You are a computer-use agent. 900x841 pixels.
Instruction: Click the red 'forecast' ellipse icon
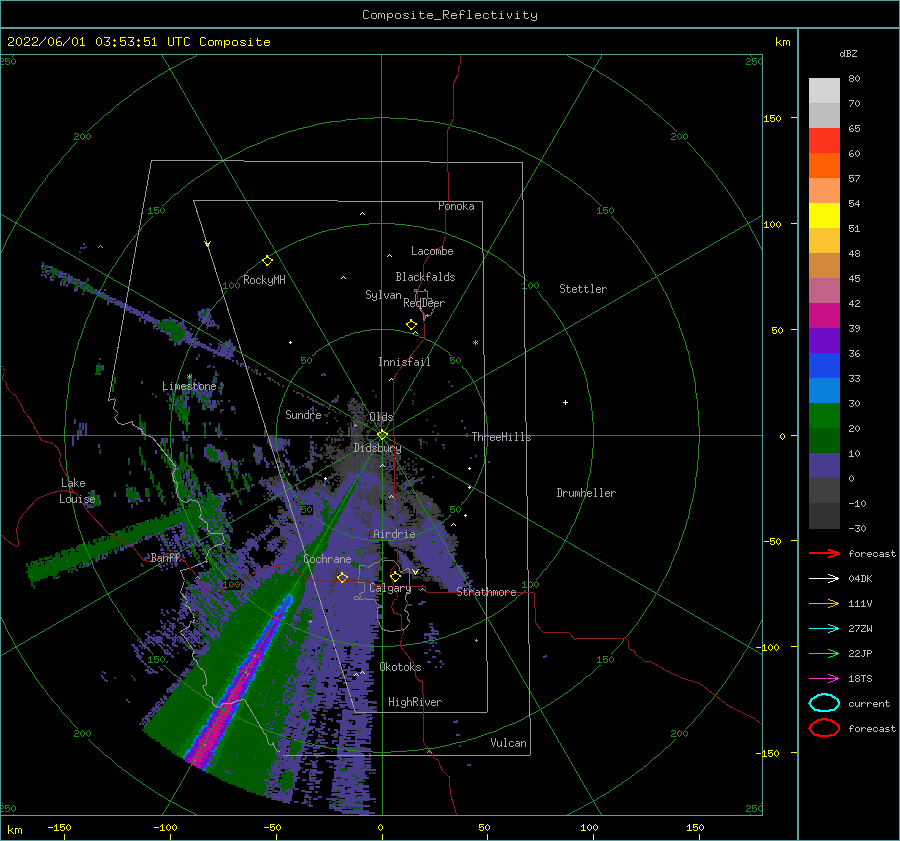click(x=824, y=728)
